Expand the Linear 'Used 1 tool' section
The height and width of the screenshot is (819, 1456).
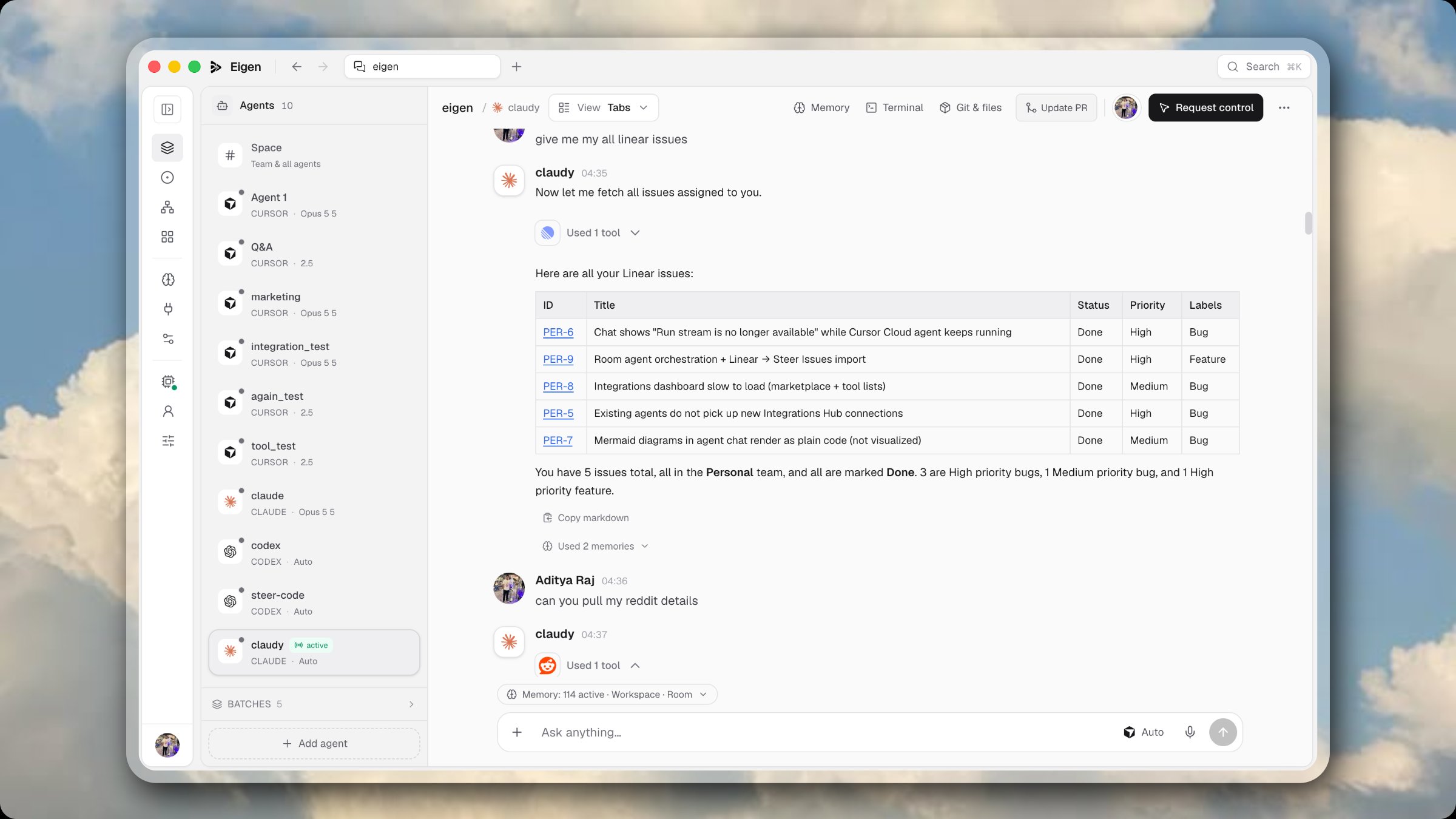coord(588,233)
